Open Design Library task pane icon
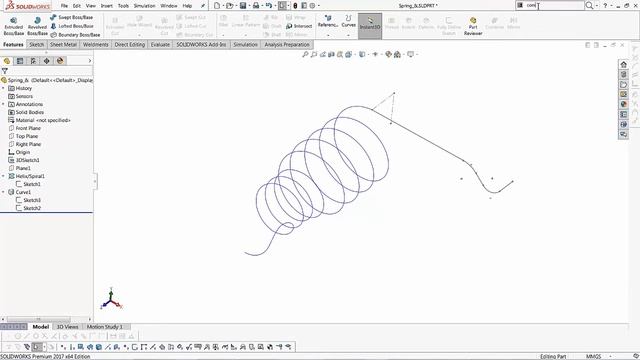 (x=623, y=74)
